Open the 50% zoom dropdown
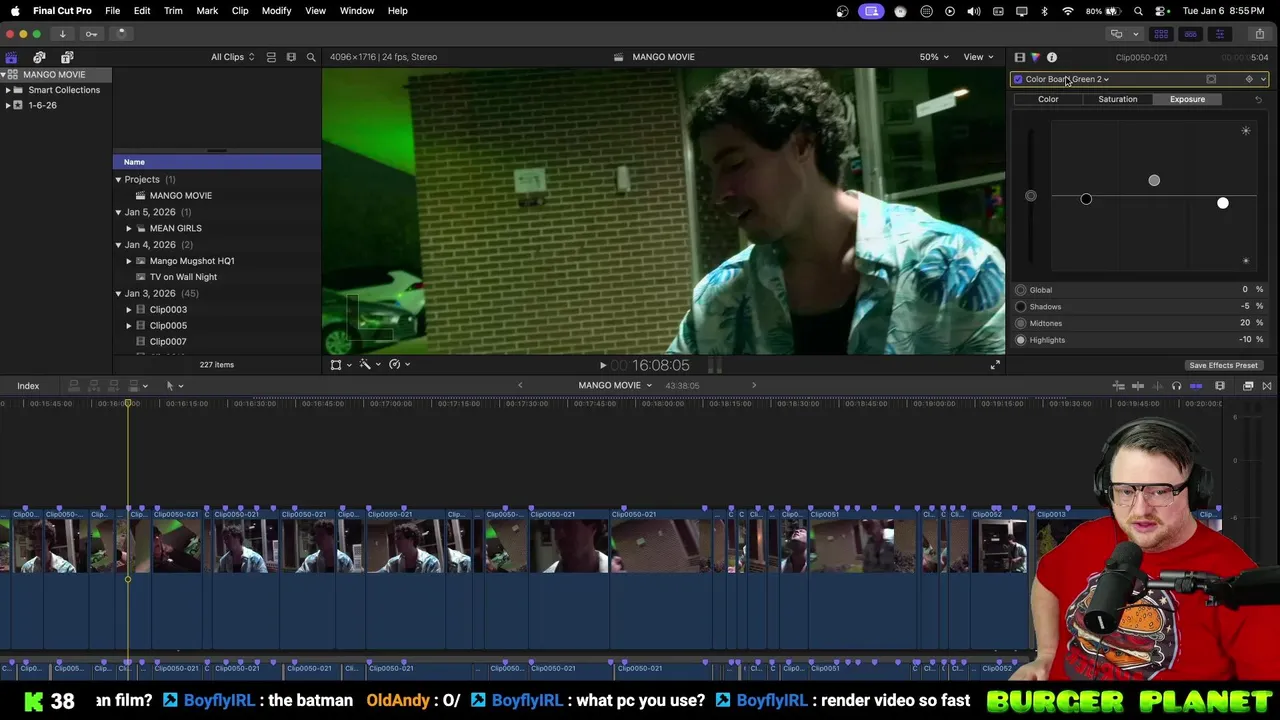 (934, 57)
